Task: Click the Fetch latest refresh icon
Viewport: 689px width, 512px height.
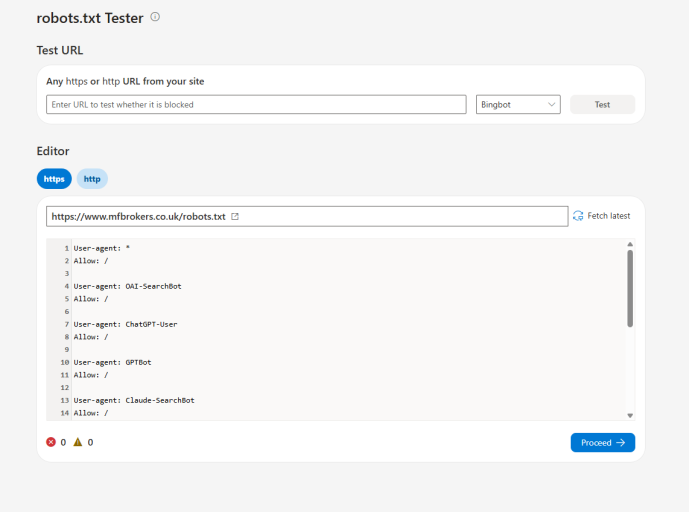Action: pos(578,216)
